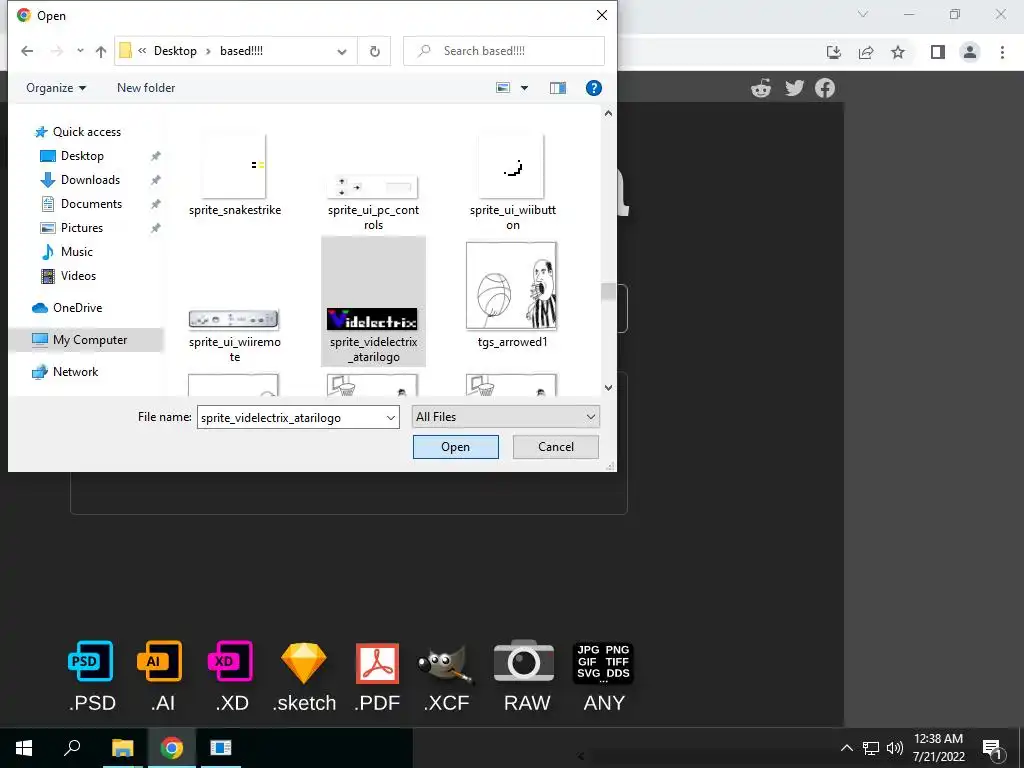Toggle the preview pane
Image resolution: width=1024 pixels, height=768 pixels.
pyautogui.click(x=558, y=88)
